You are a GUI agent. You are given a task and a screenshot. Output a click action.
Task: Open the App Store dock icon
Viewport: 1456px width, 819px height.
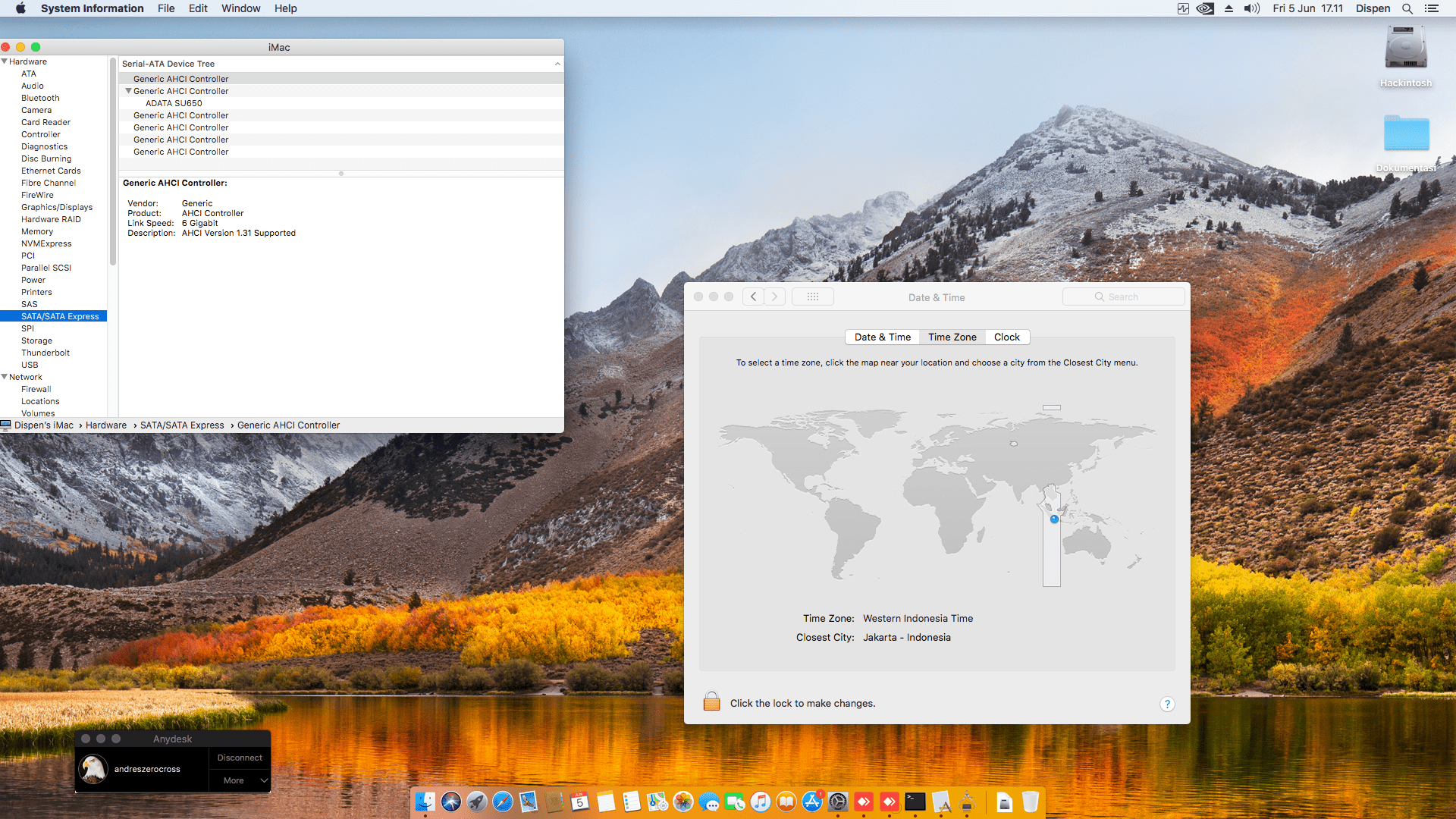coord(812,802)
